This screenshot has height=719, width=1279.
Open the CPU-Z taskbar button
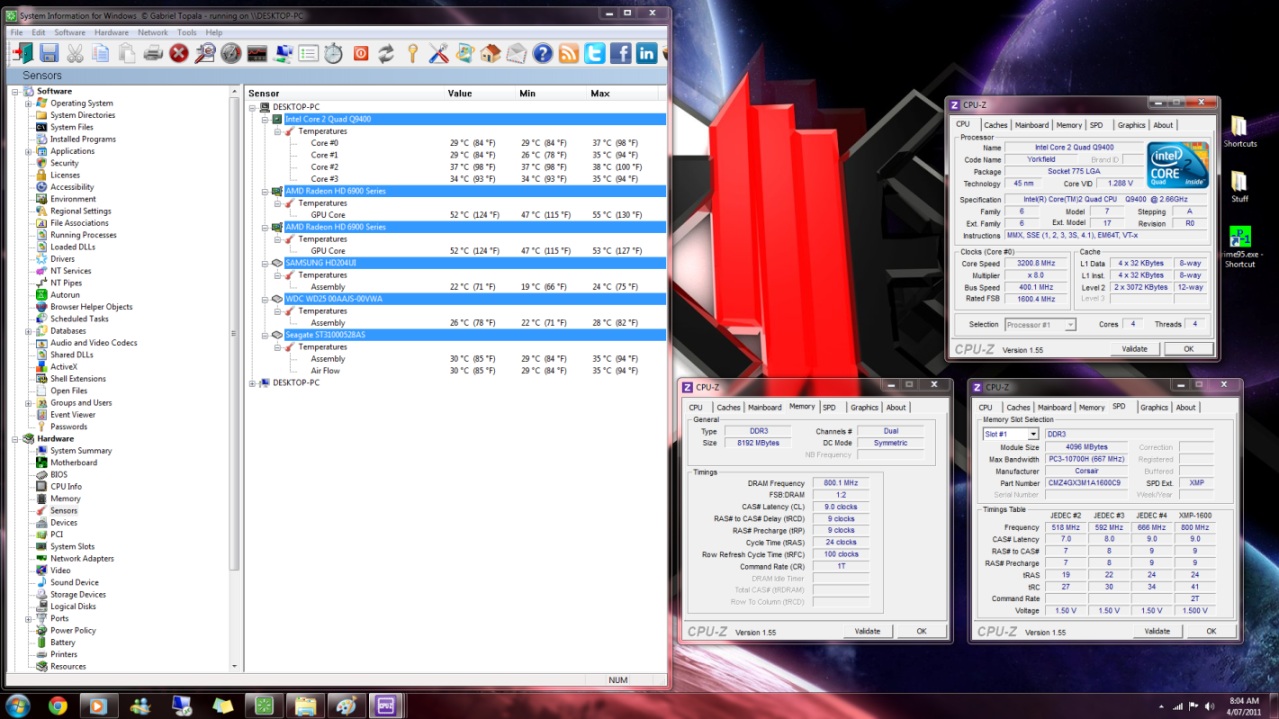[386, 705]
